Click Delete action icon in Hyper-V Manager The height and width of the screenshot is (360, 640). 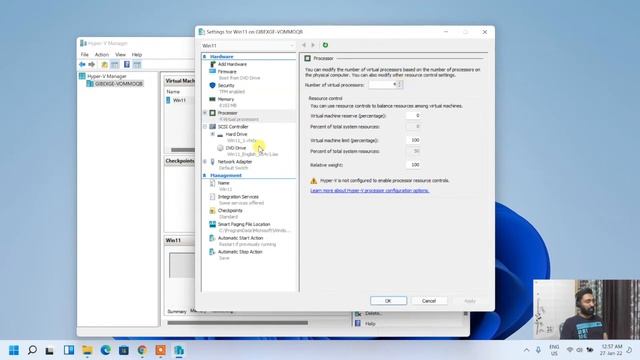coord(358,313)
